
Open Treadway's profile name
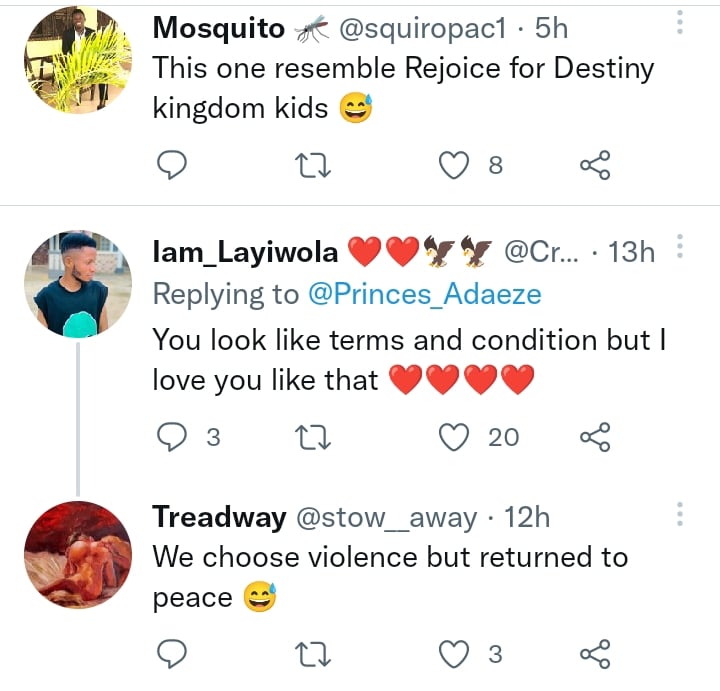click(x=216, y=517)
